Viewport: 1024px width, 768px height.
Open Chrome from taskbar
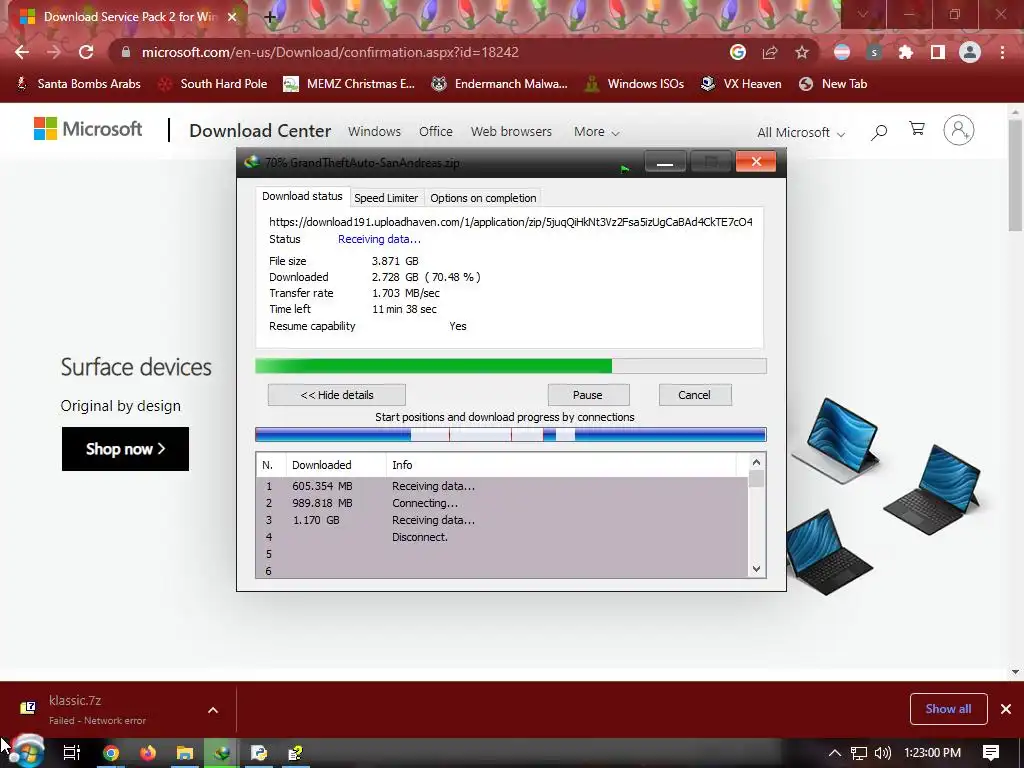(111, 753)
